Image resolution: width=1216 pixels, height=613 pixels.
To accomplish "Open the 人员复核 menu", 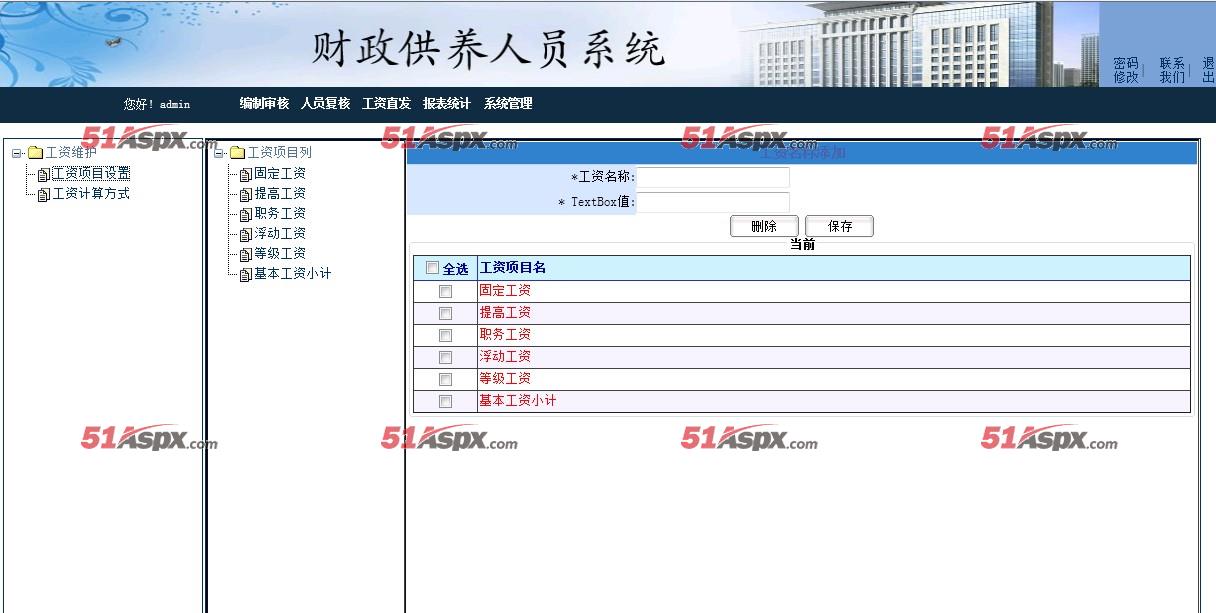I will tap(325, 103).
